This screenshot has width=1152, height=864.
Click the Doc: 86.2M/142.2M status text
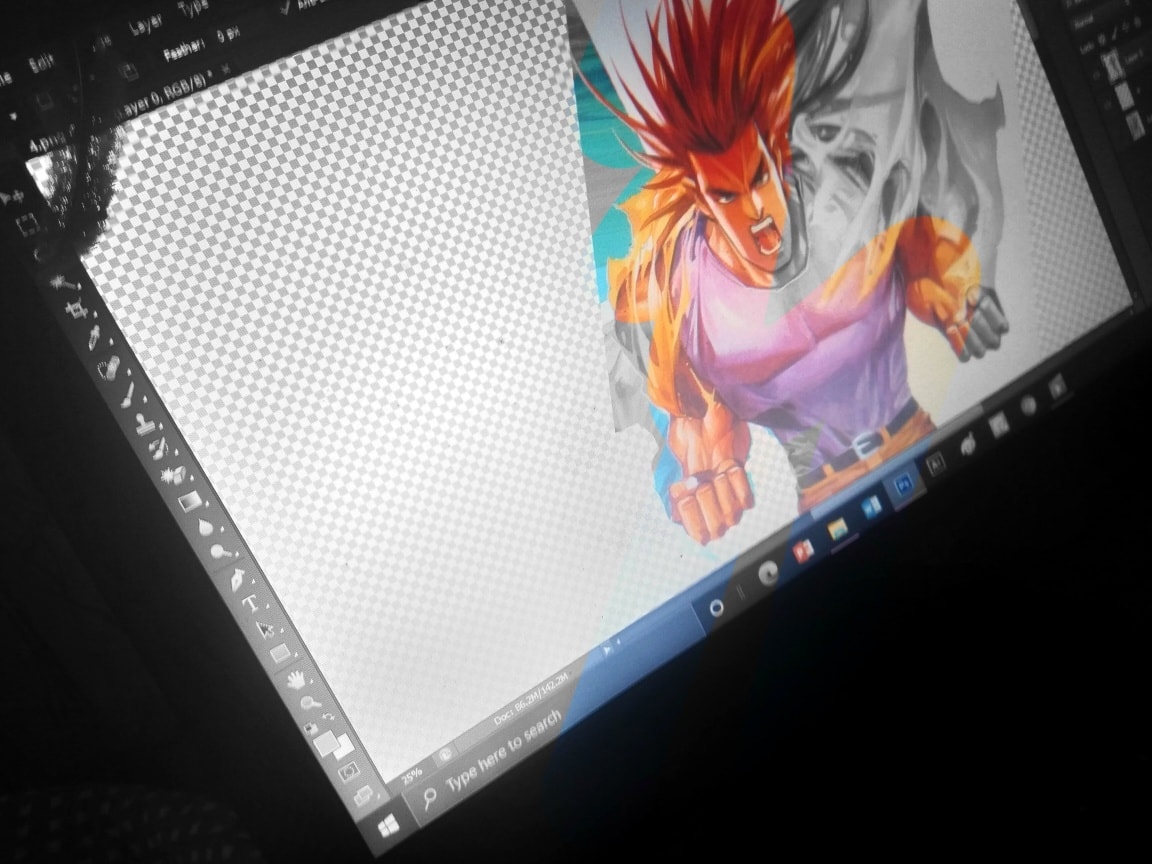530,699
